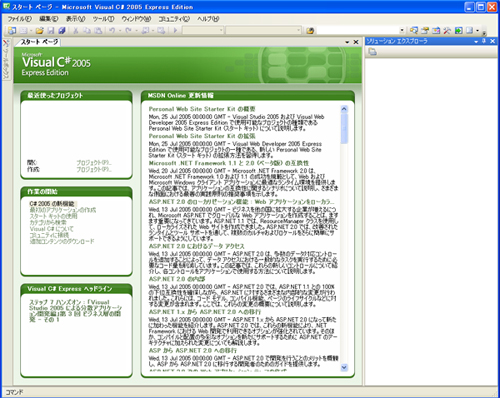
Task: Click the Open File folder icon
Action: 40,31
